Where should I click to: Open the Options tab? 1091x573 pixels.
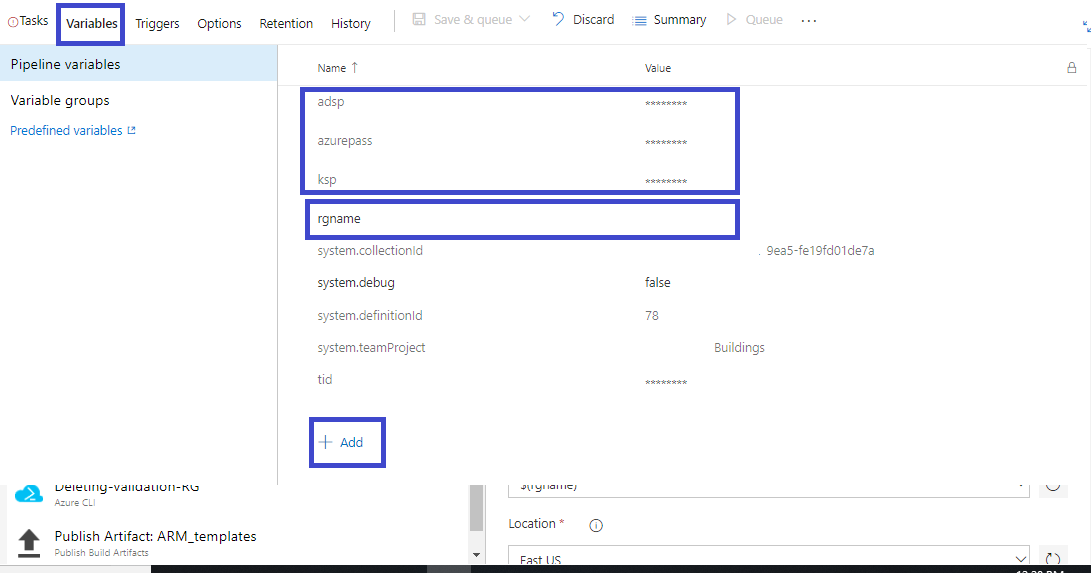(x=219, y=24)
